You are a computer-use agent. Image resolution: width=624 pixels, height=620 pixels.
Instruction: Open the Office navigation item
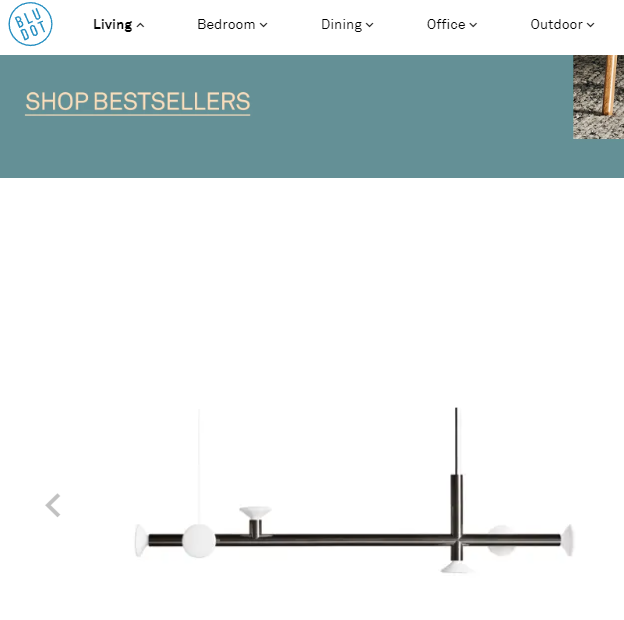click(x=446, y=24)
